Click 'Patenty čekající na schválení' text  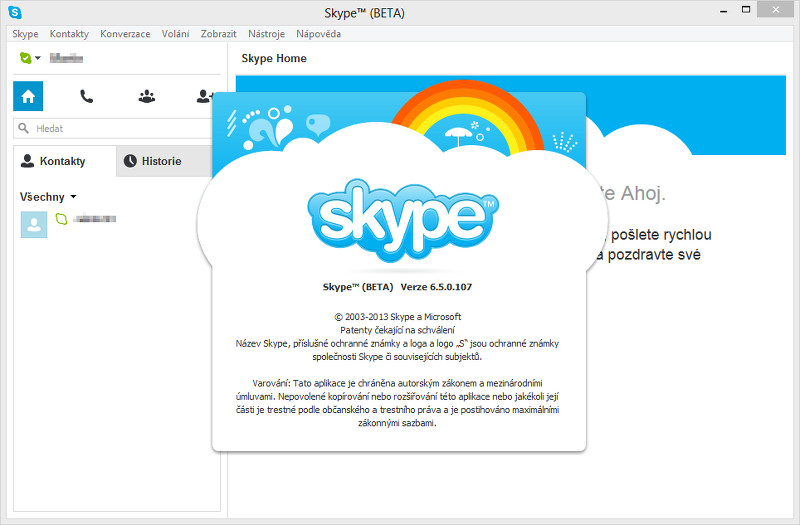[397, 330]
